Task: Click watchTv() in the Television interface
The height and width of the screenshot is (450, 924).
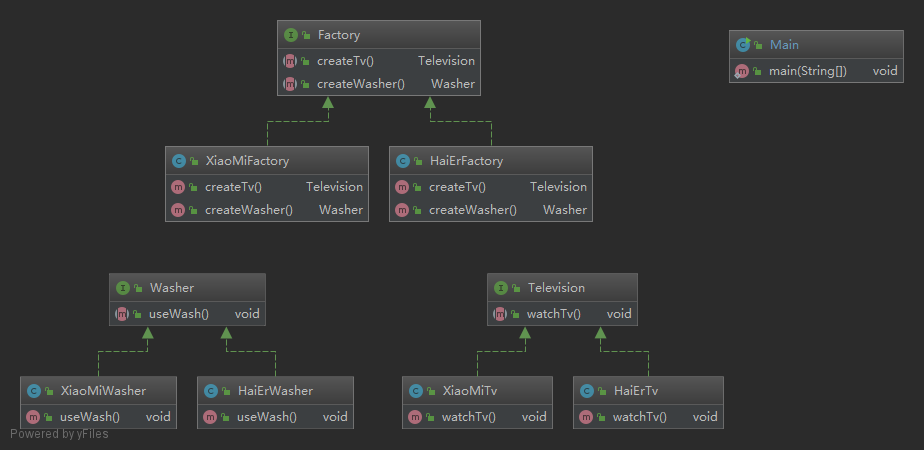Action: click(x=554, y=313)
